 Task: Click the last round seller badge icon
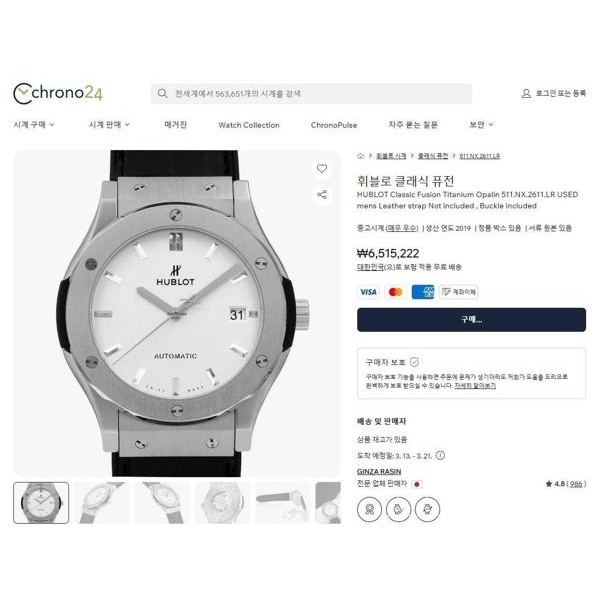pyautogui.click(x=427, y=509)
